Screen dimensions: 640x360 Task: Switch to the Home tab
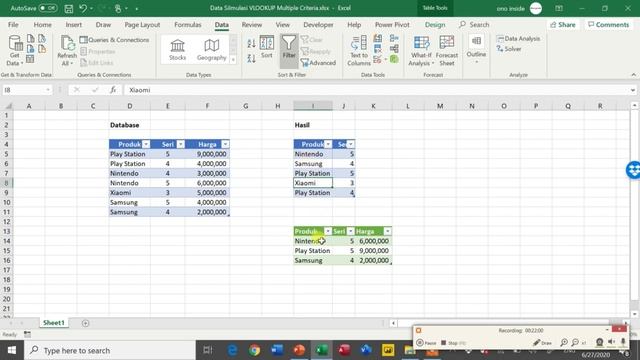42,24
